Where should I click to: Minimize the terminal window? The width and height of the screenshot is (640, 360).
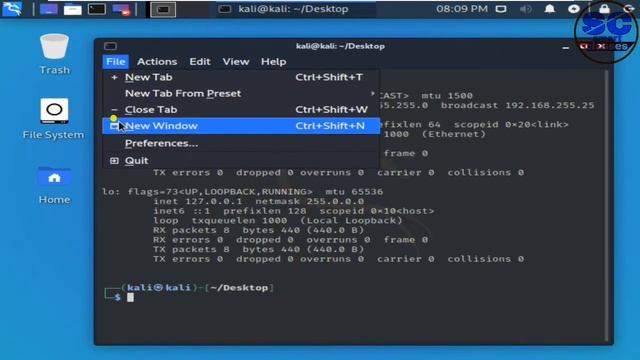point(565,47)
